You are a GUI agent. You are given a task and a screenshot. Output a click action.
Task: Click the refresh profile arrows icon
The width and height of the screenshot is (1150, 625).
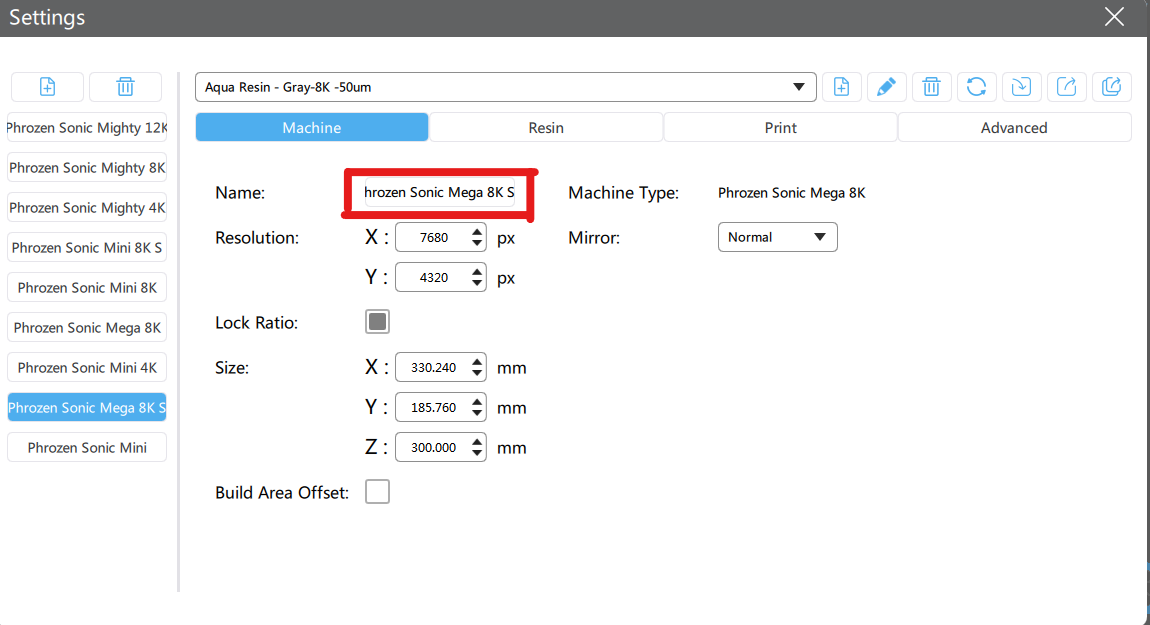point(976,87)
